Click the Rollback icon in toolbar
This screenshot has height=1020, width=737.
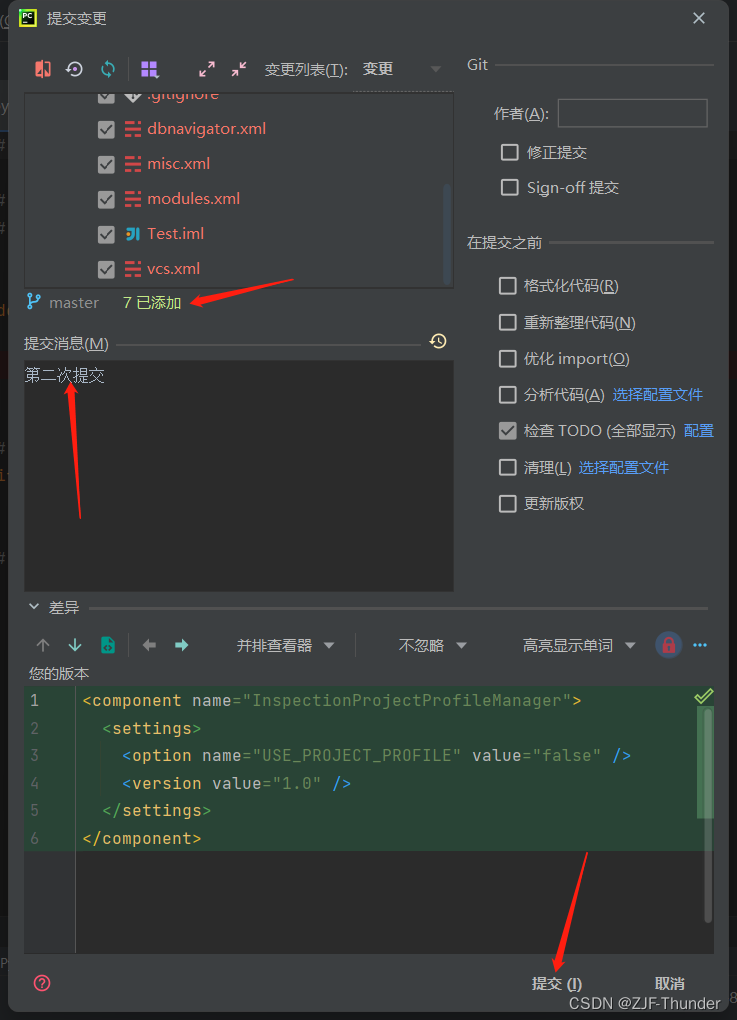[x=74, y=69]
